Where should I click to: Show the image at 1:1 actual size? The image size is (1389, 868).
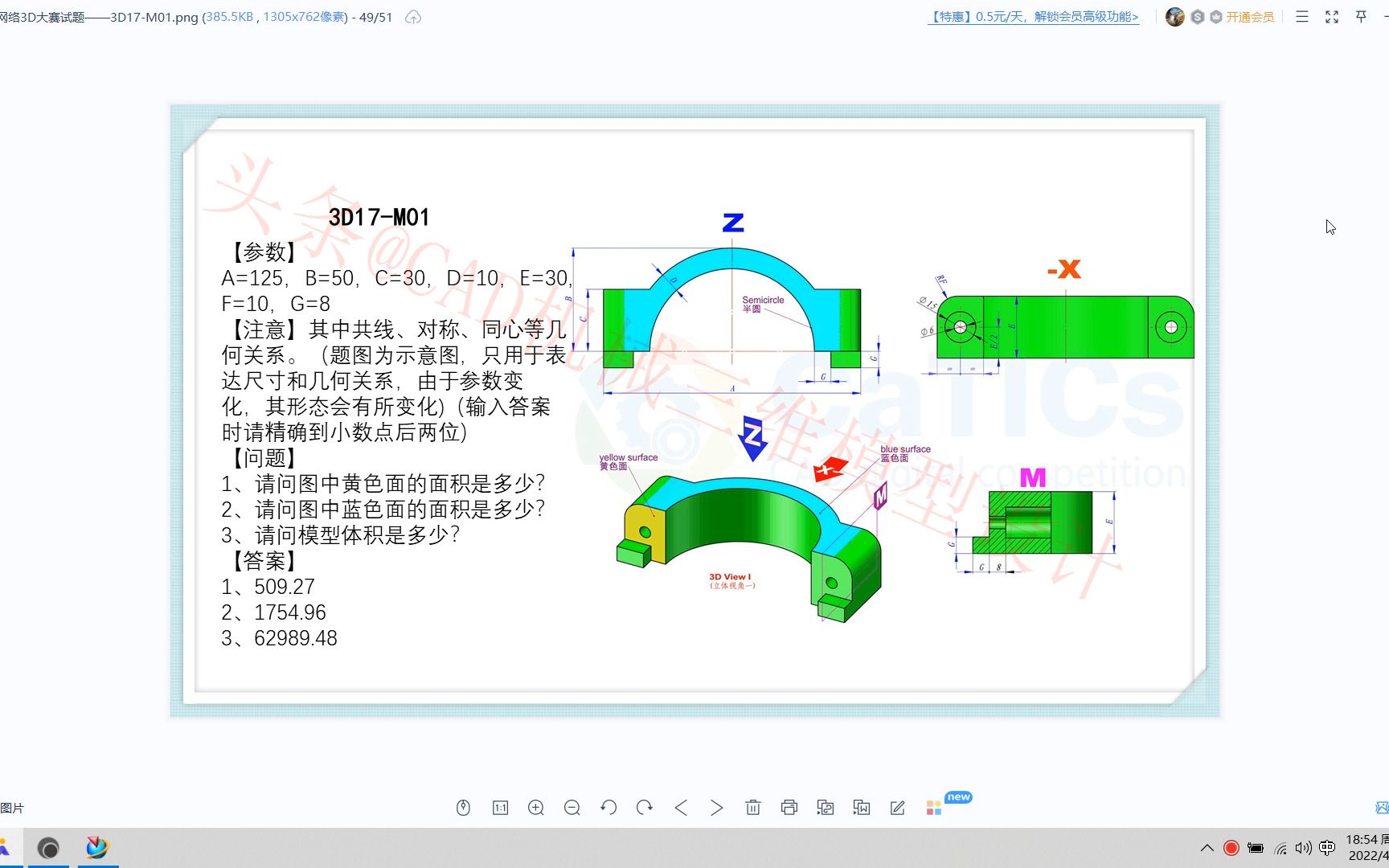[500, 808]
